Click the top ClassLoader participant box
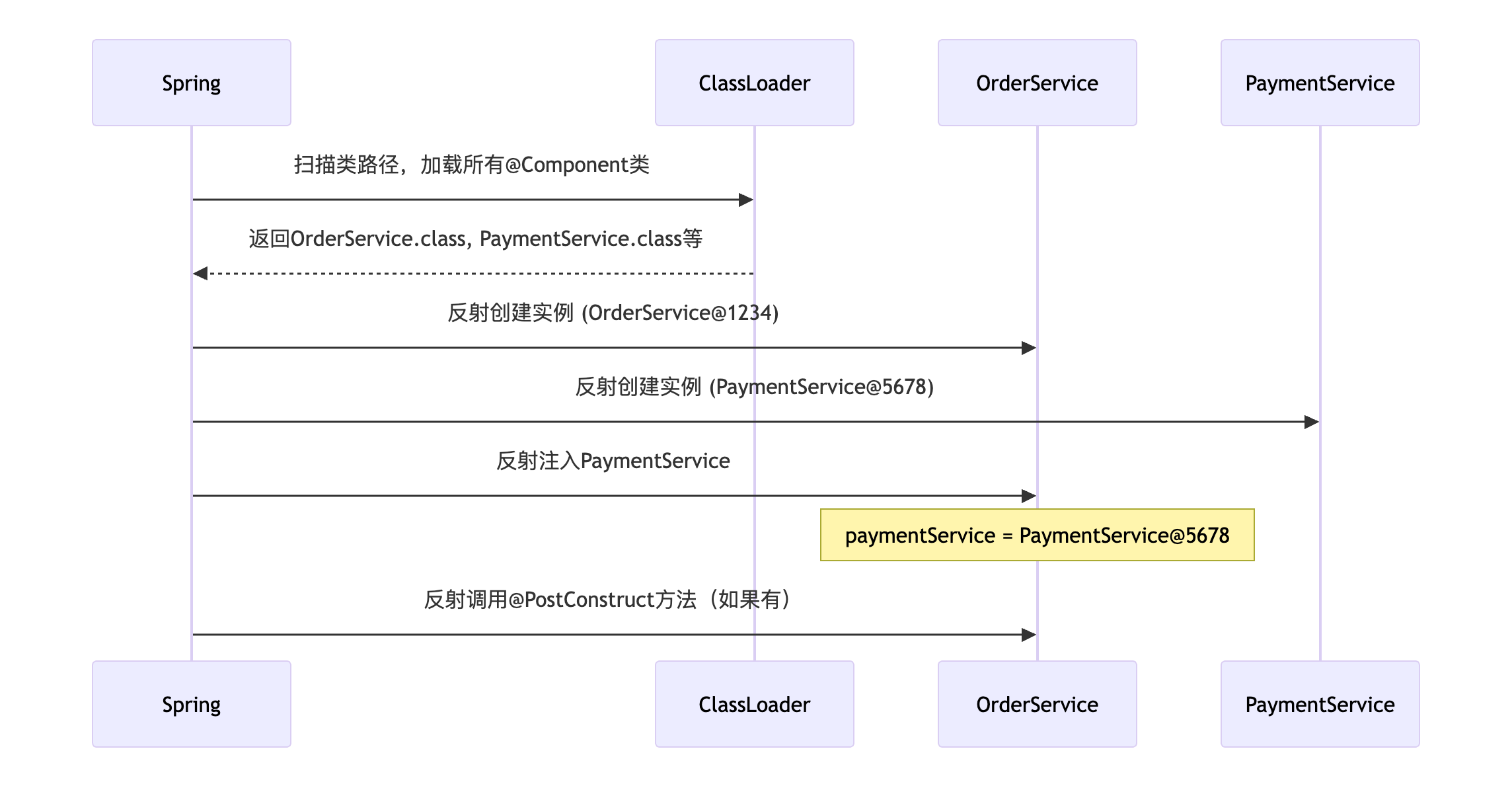The width and height of the screenshot is (1512, 788). click(755, 83)
